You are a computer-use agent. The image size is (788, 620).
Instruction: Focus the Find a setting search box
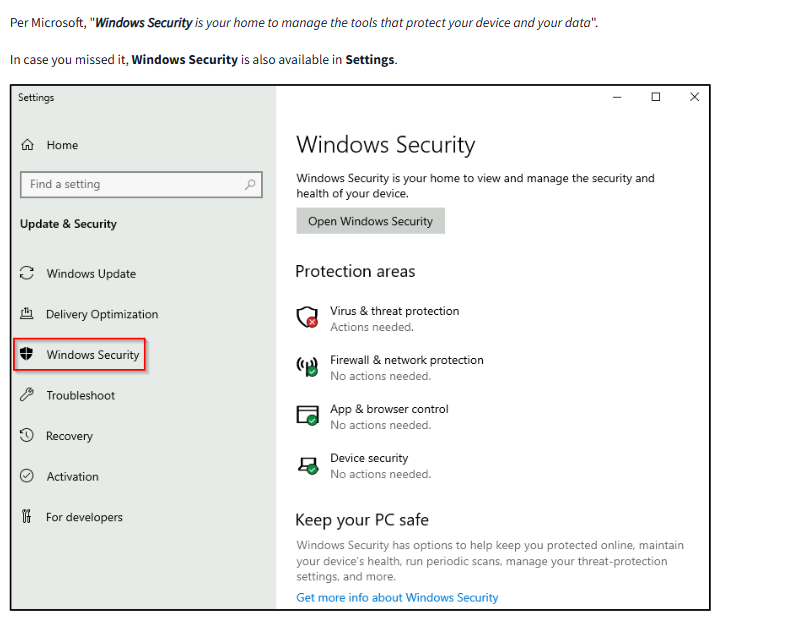click(x=130, y=184)
